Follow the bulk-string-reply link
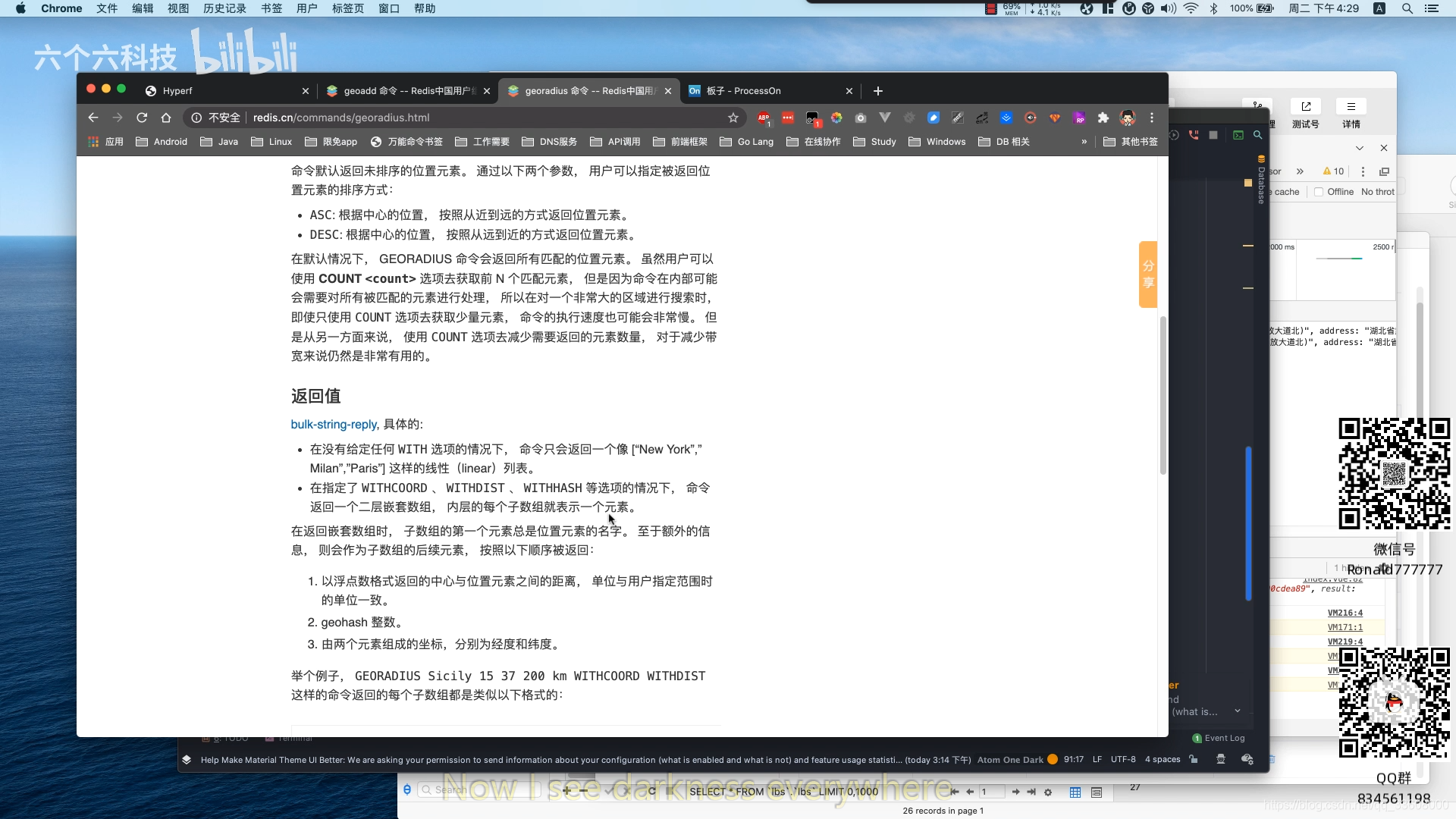The image size is (1456, 819). (334, 425)
